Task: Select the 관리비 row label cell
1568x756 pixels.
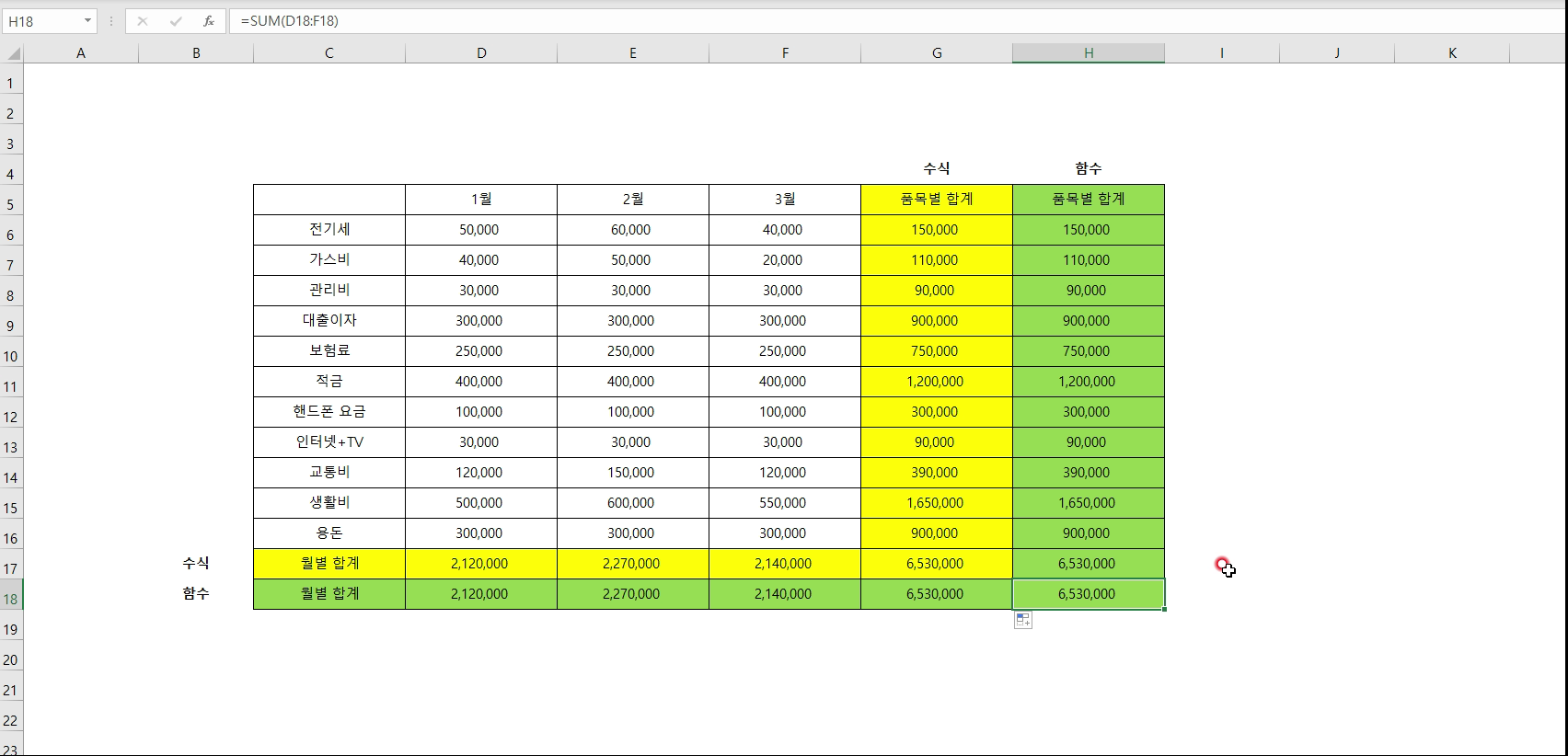Action: tap(329, 291)
